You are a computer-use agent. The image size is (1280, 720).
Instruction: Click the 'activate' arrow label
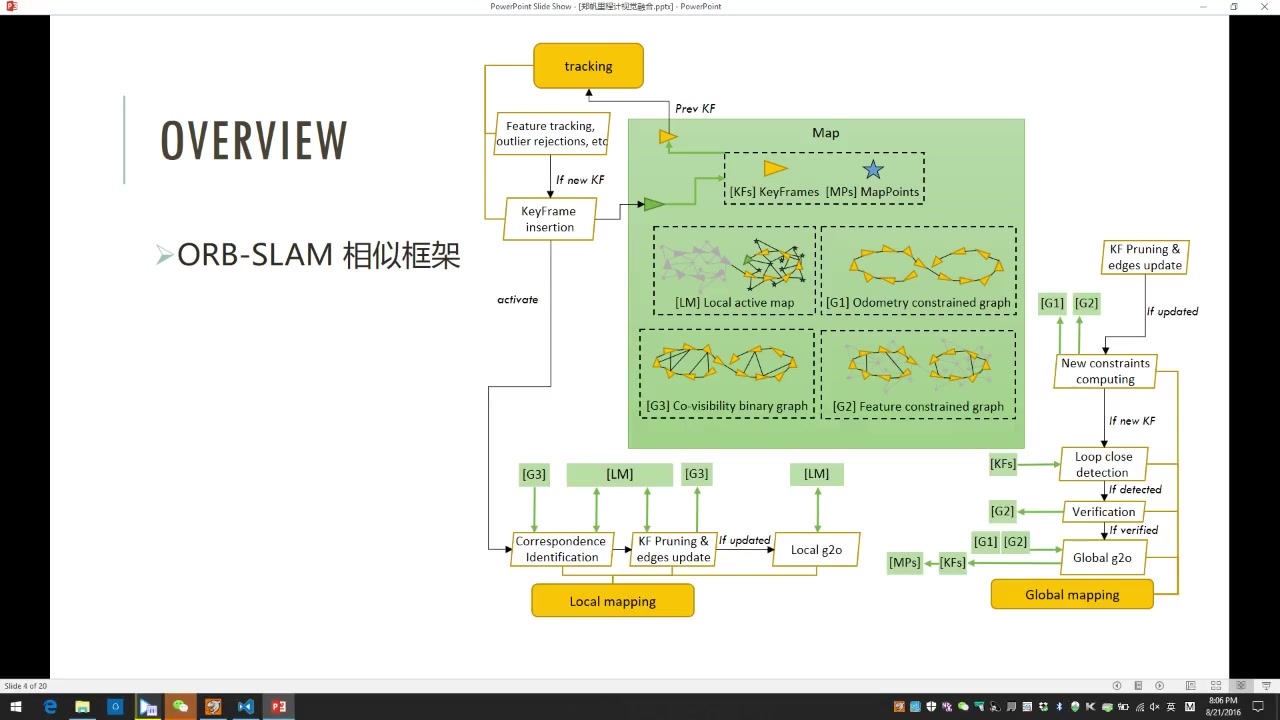tap(517, 300)
